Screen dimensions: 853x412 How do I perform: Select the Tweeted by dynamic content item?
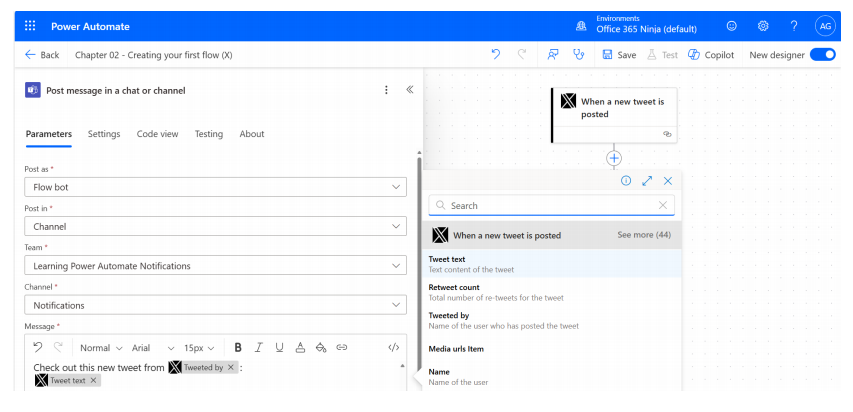(552, 321)
